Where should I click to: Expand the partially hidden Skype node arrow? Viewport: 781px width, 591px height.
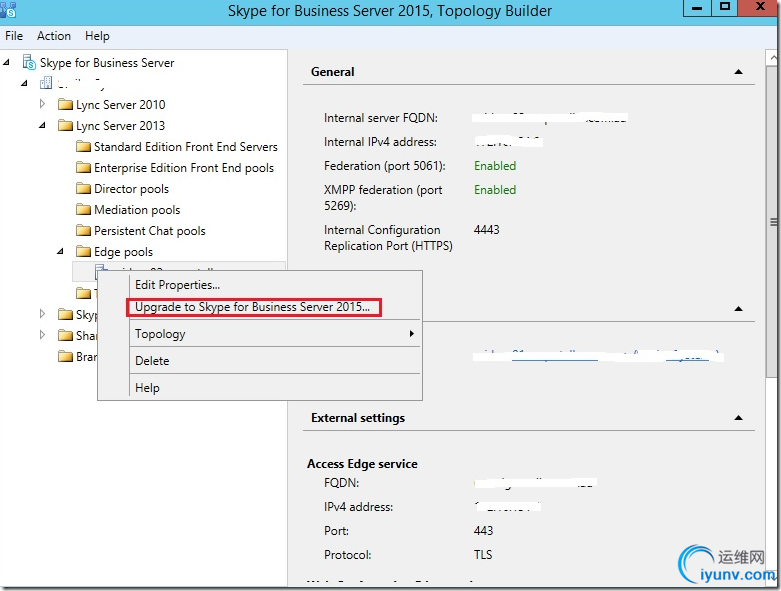(x=42, y=314)
